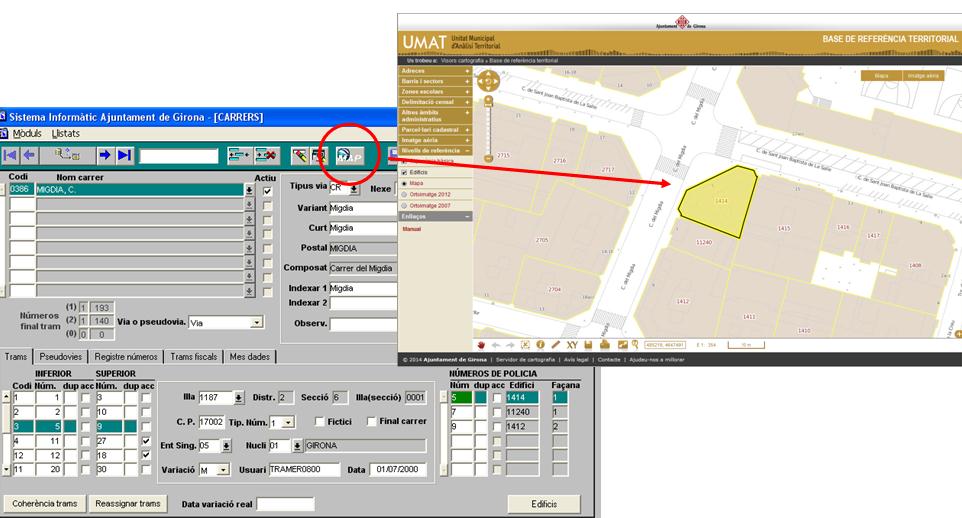
Task: Jump to last record in CARRERS toolbar
Action: click(125, 155)
